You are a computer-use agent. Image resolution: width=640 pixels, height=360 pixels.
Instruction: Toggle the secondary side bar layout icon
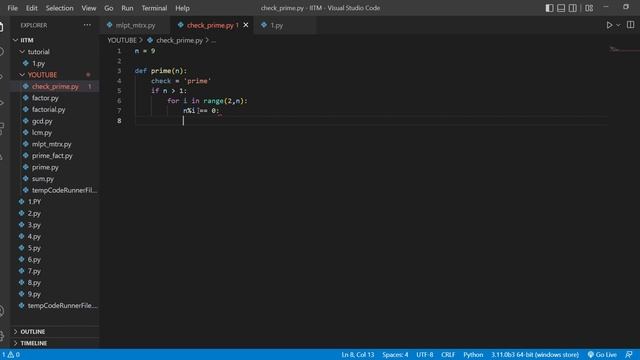coord(573,8)
